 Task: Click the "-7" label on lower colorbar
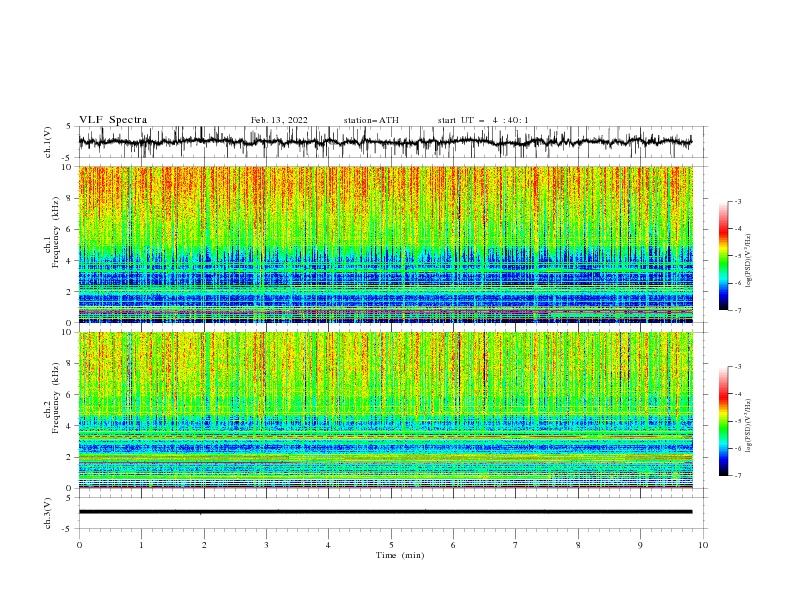pos(738,475)
